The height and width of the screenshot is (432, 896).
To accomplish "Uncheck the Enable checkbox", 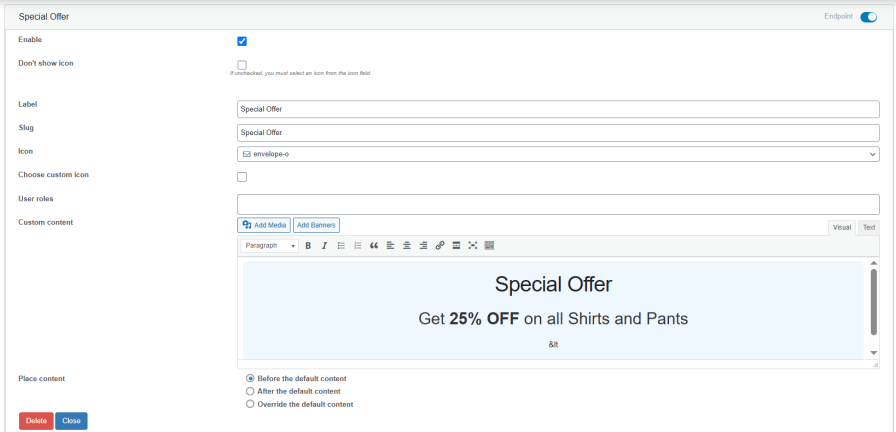I will pos(242,41).
